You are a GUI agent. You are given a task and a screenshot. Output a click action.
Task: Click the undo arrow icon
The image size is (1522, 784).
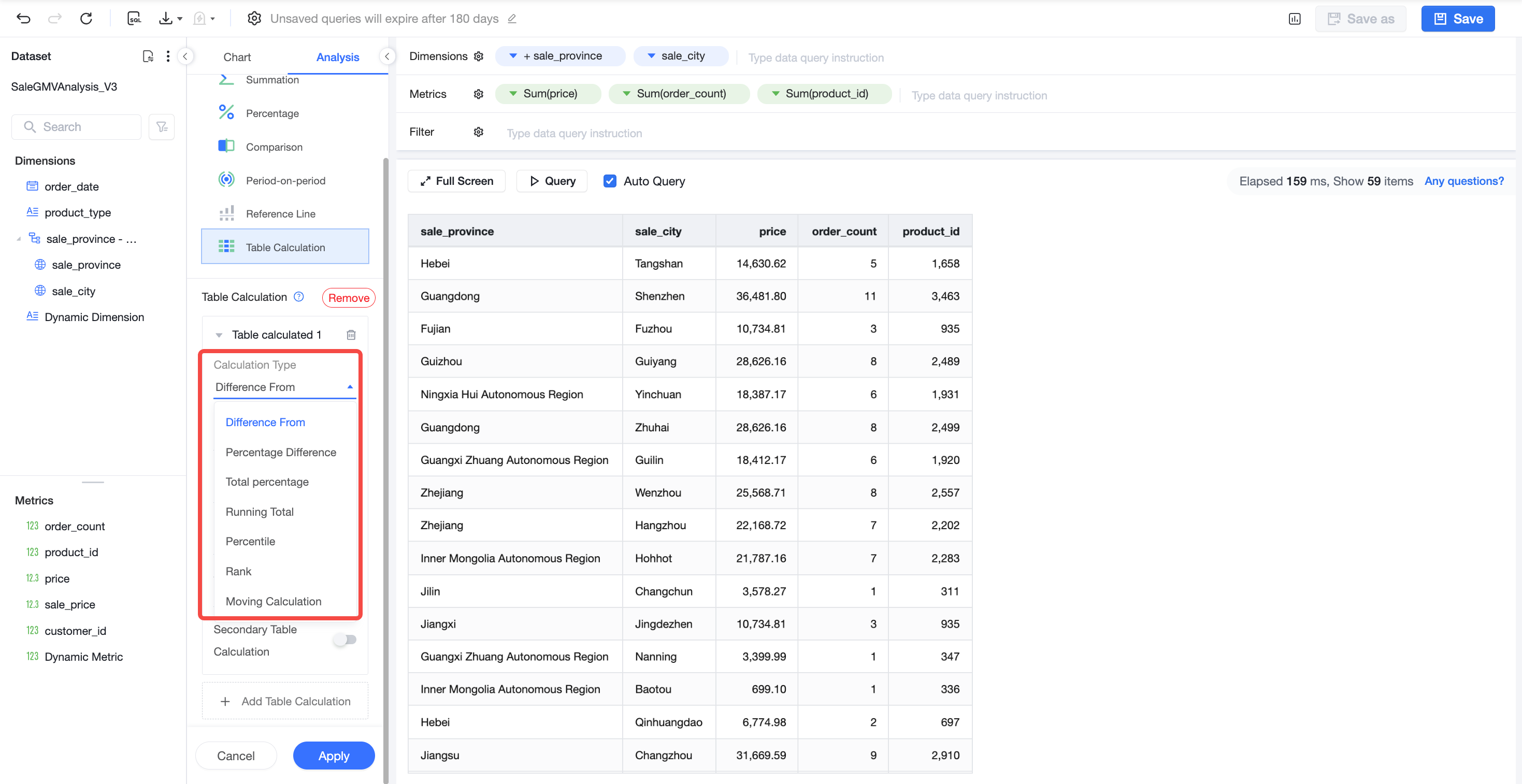click(x=24, y=18)
